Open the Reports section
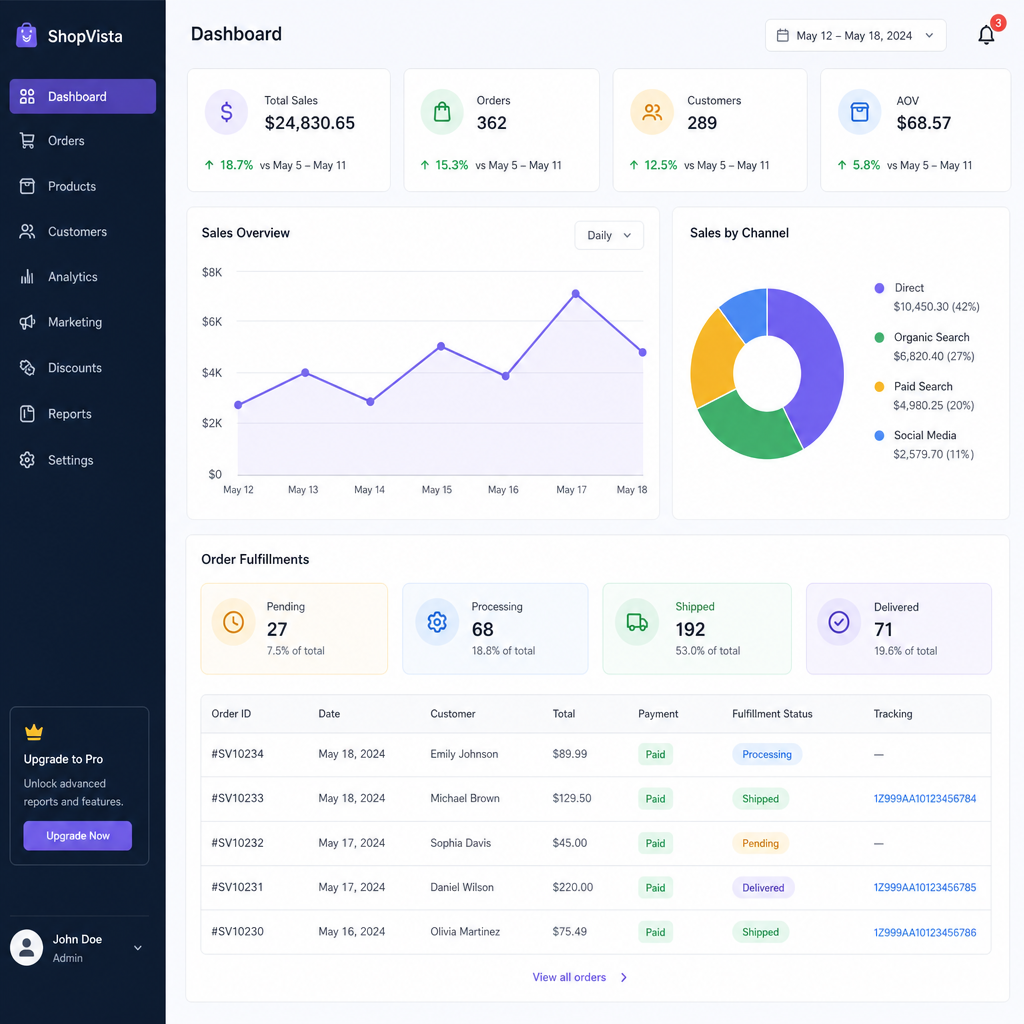The image size is (1024, 1024). click(82, 413)
